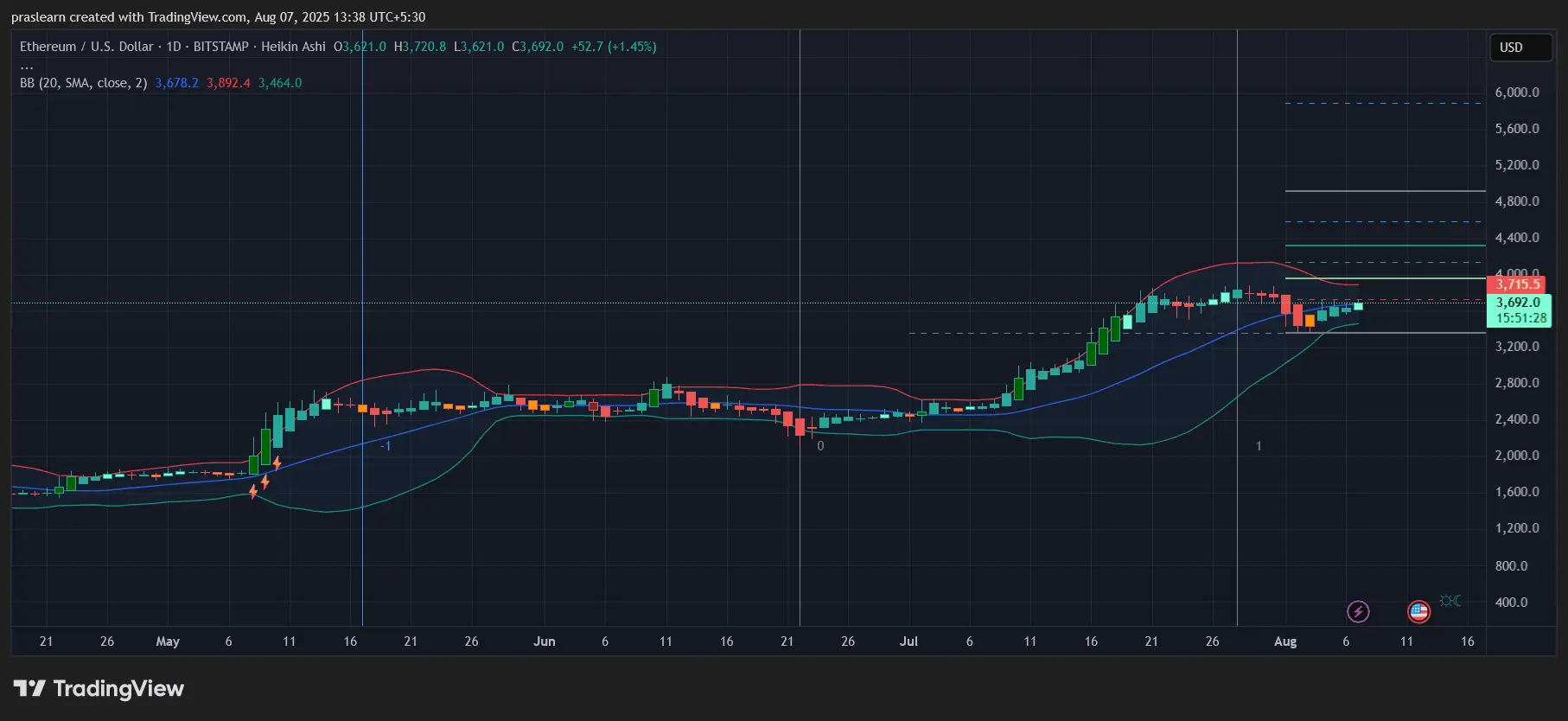Click the change value +52.7 (+1.45%)
The width and height of the screenshot is (1568, 721).
pyautogui.click(x=614, y=47)
